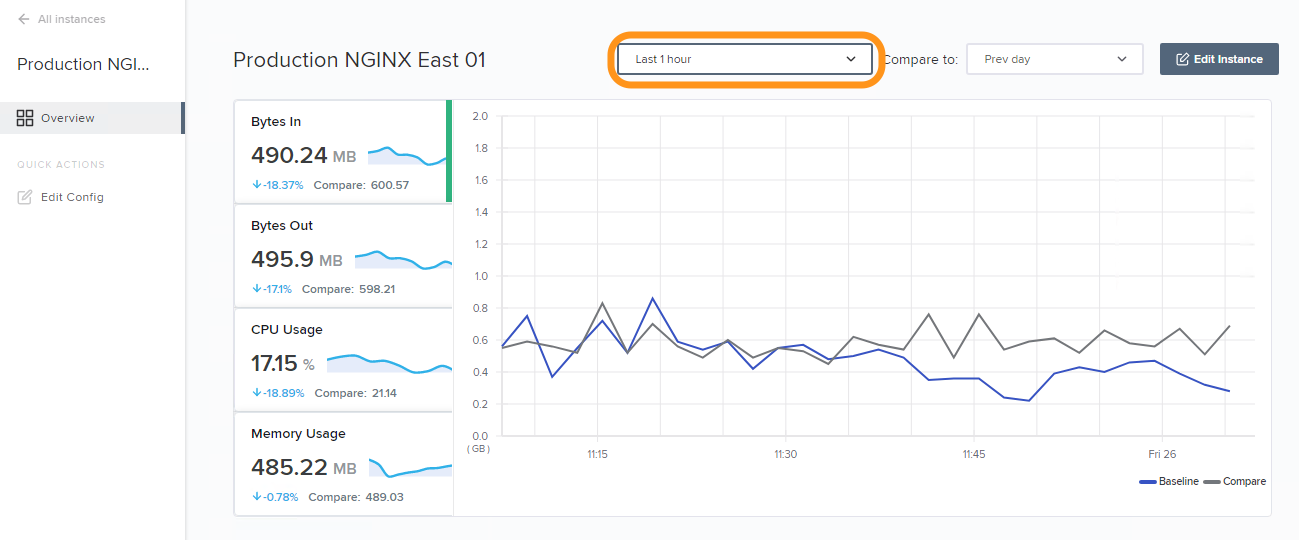This screenshot has height=540, width=1299.
Task: Click the 11:45 time axis label
Action: 974,454
